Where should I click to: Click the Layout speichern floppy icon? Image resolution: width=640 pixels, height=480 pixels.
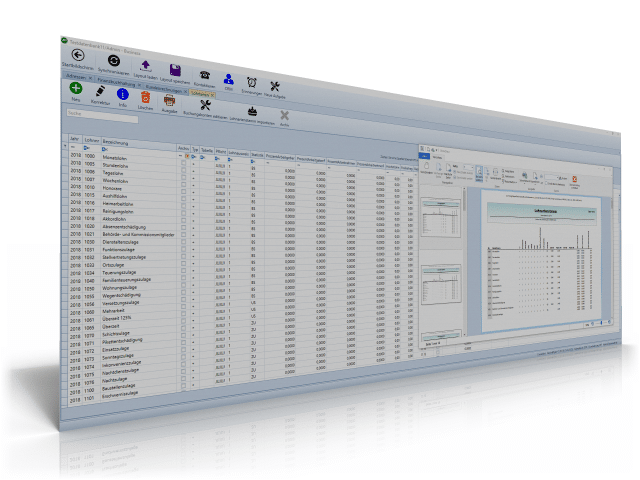[x=176, y=70]
